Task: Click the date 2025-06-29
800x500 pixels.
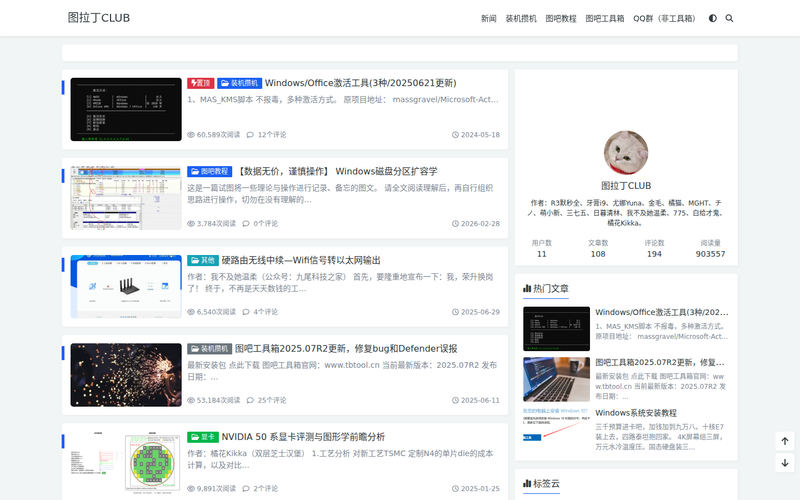Action: tap(476, 312)
